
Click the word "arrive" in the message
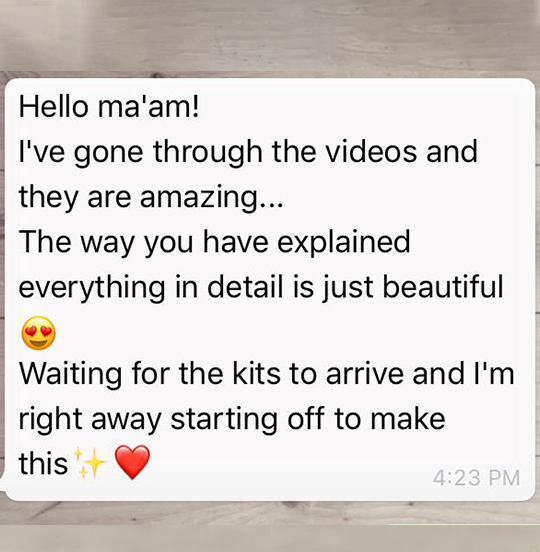point(365,374)
